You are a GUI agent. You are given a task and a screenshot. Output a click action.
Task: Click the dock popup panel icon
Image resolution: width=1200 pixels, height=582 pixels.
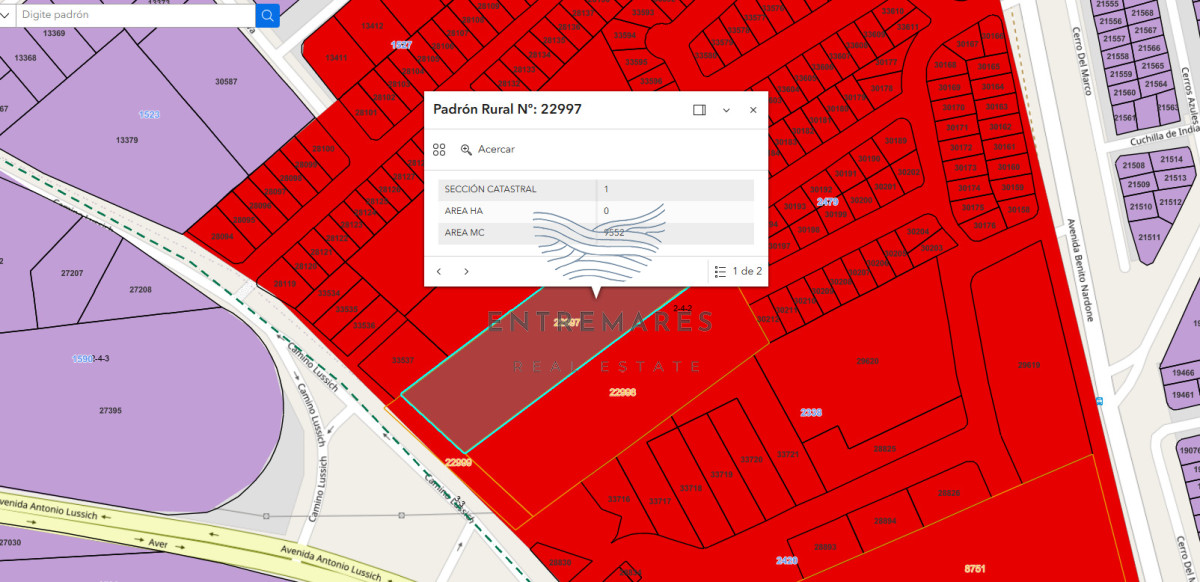(700, 110)
